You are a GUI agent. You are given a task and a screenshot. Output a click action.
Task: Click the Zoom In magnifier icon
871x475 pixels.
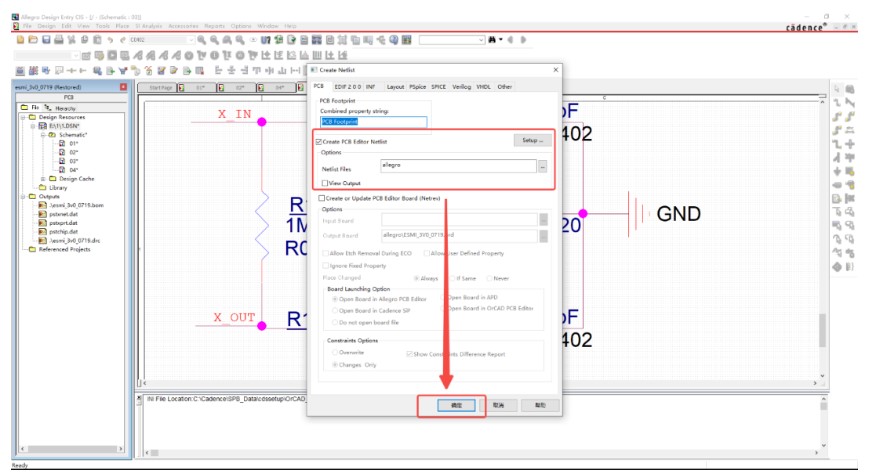pyautogui.click(x=202, y=39)
